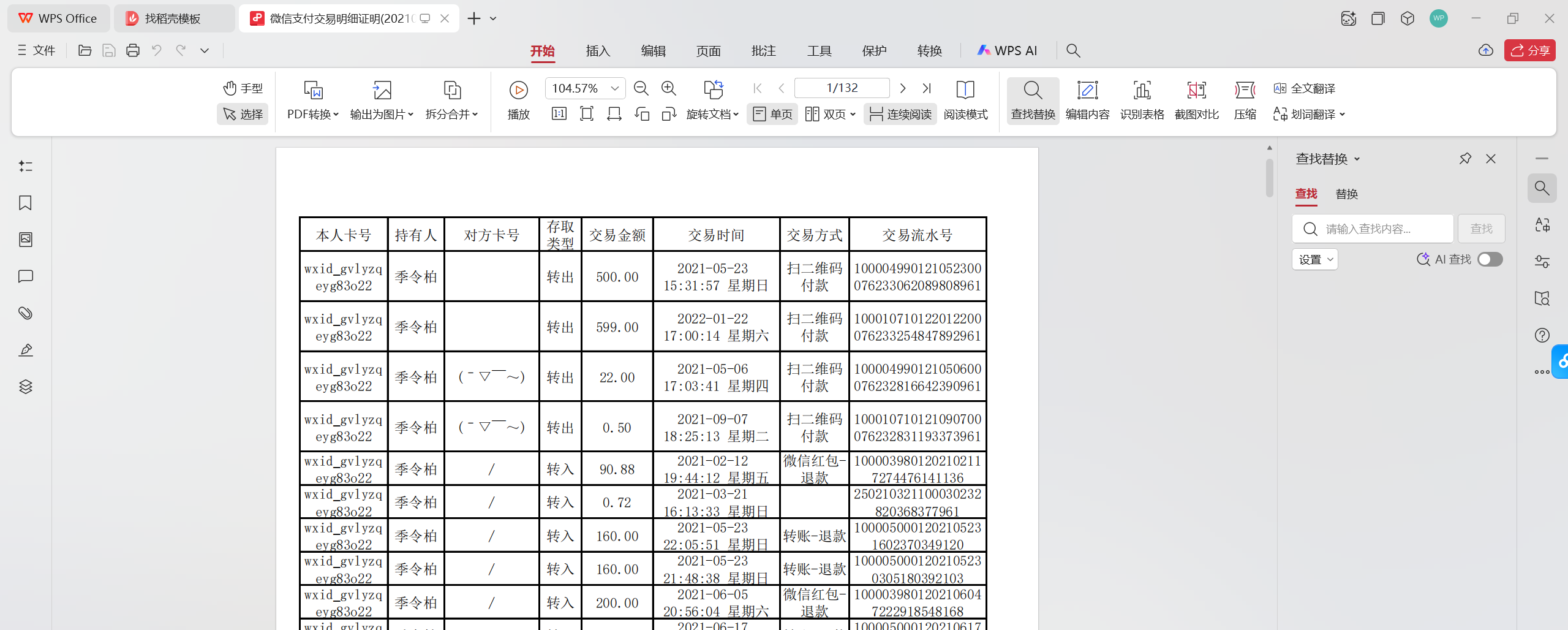The width and height of the screenshot is (1568, 630).
Task: Go to next page arrow
Action: pyautogui.click(x=902, y=88)
